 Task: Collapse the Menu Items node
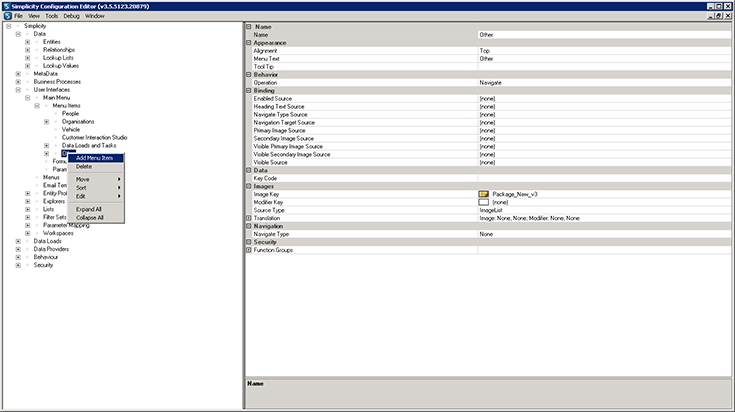(x=37, y=106)
